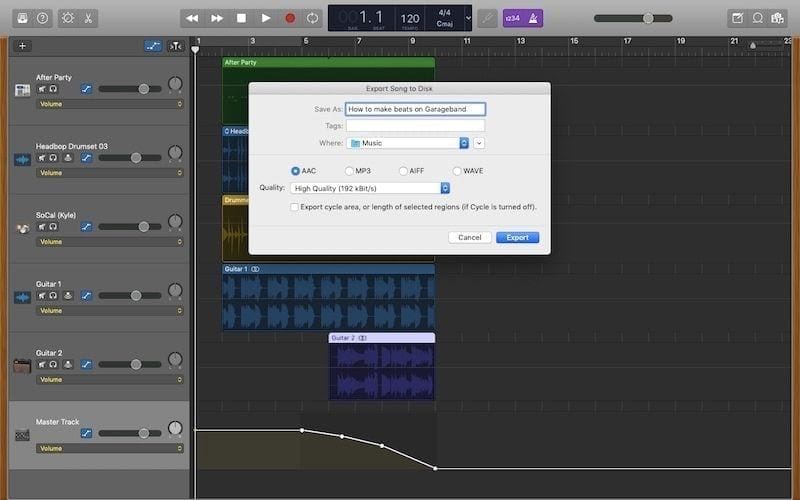Toggle the Cycle loop button
The image size is (800, 500).
(312, 18)
